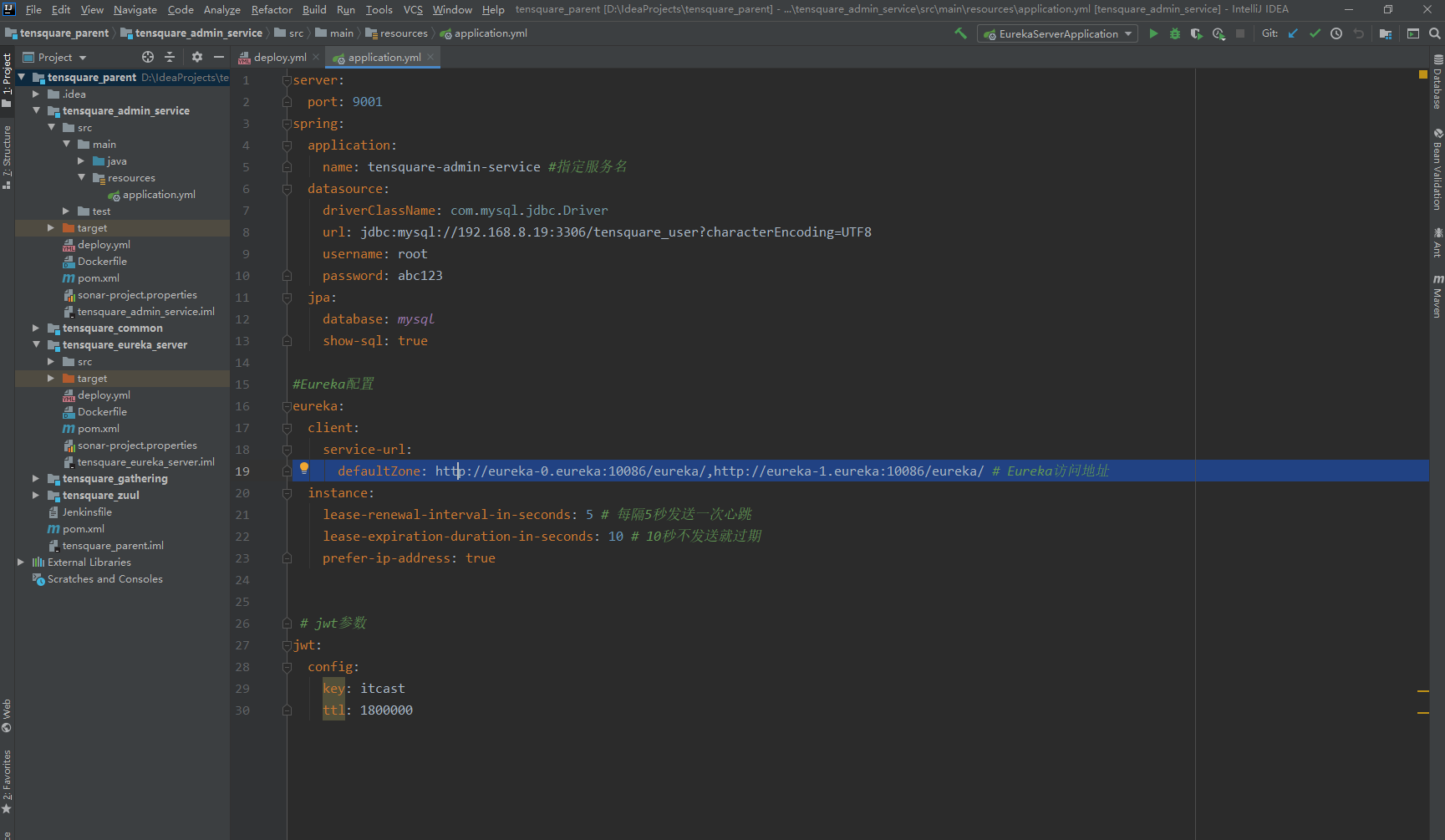Click the yellow inspection indicator atop the scrollbar

pyautogui.click(x=1423, y=74)
